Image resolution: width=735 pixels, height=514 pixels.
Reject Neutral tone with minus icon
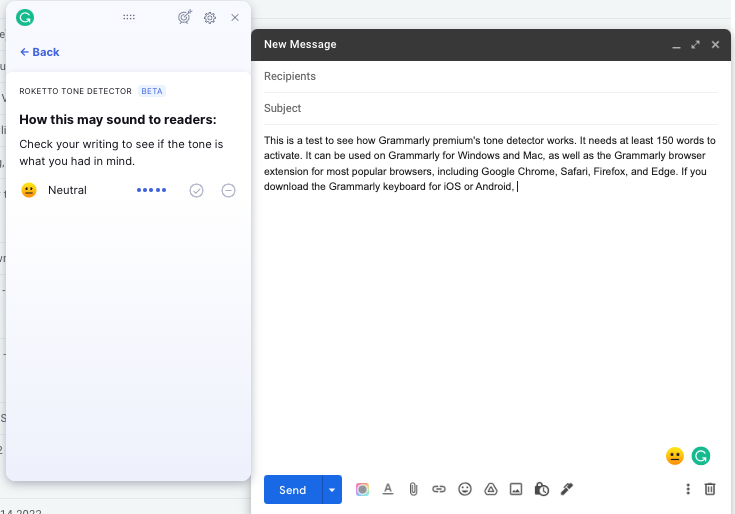(x=228, y=190)
